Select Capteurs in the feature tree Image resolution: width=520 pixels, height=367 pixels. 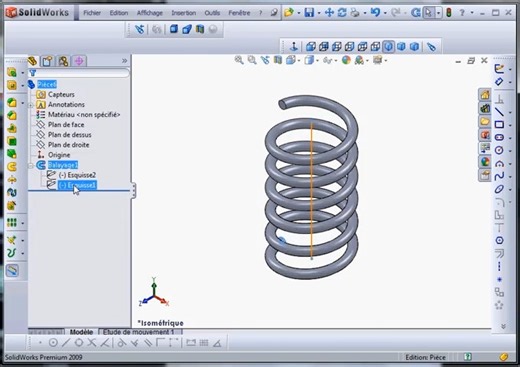click(x=61, y=95)
